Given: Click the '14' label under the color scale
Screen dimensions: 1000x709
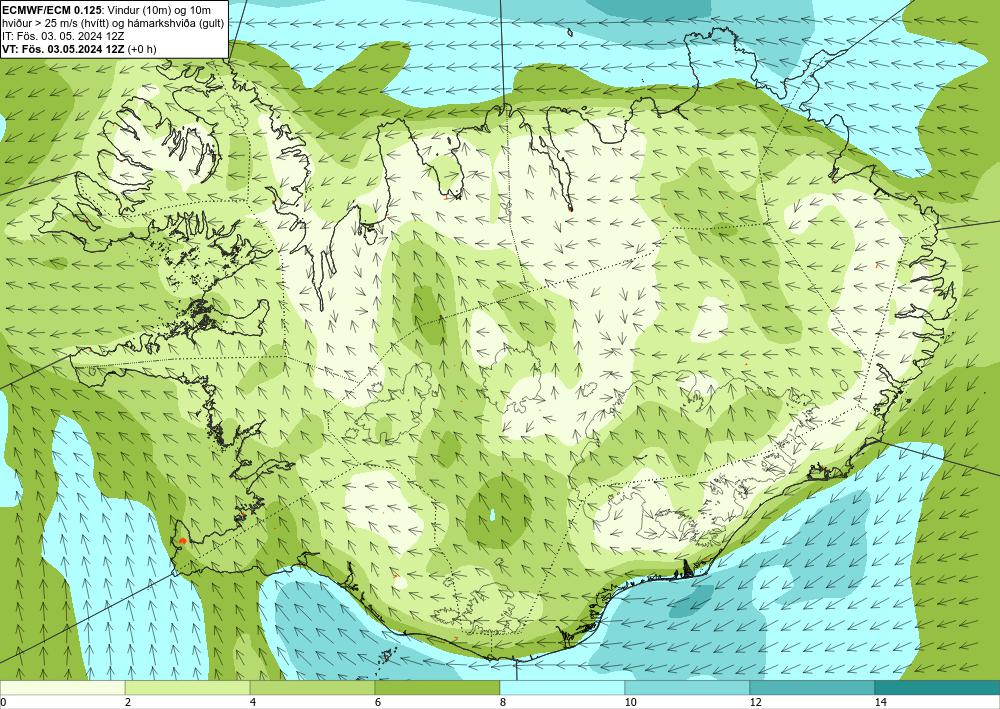Looking at the screenshot, I should 881,703.
